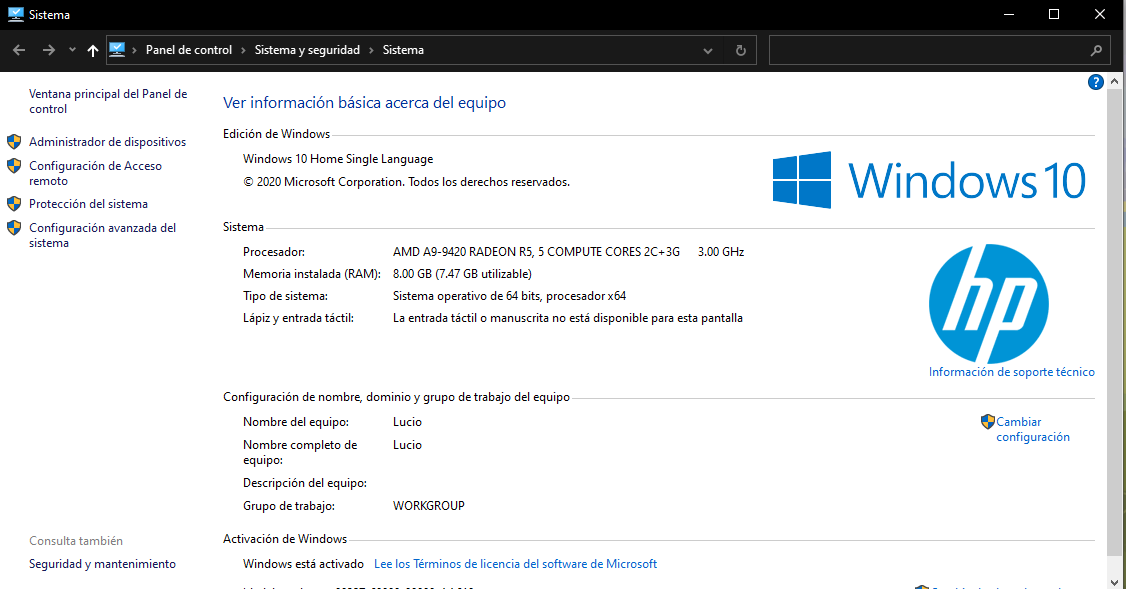Select Sistema y seguridad in the breadcrumb
Viewport: 1126px width, 589px height.
[306, 49]
